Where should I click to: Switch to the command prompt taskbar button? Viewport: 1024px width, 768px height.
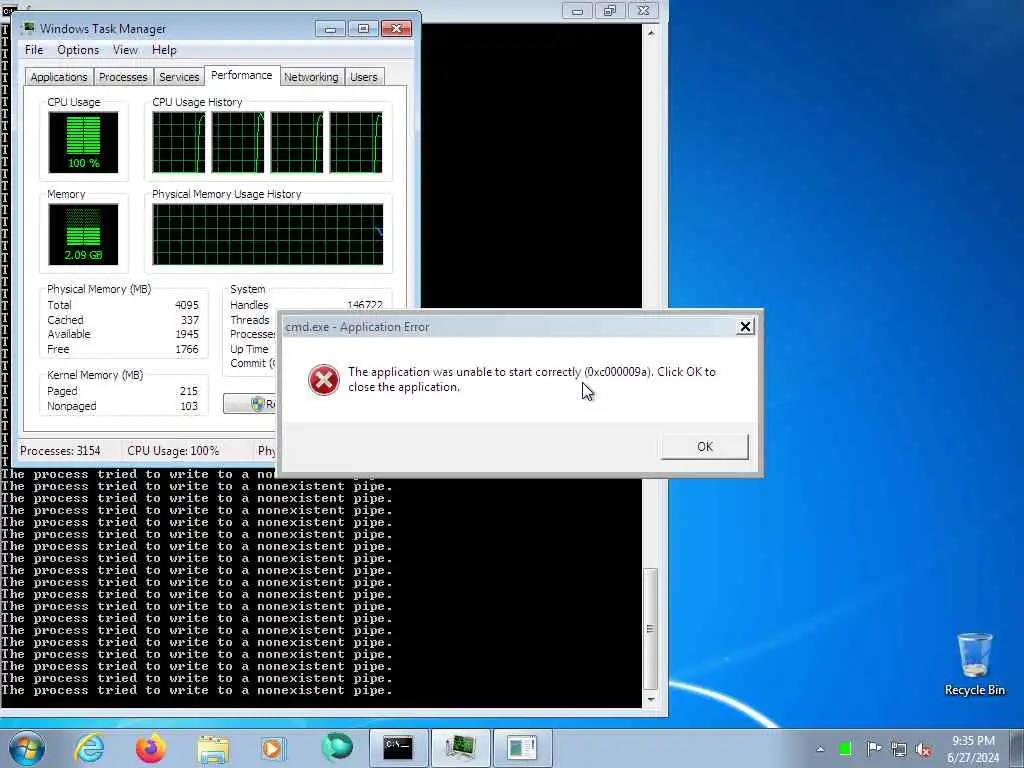(x=398, y=748)
